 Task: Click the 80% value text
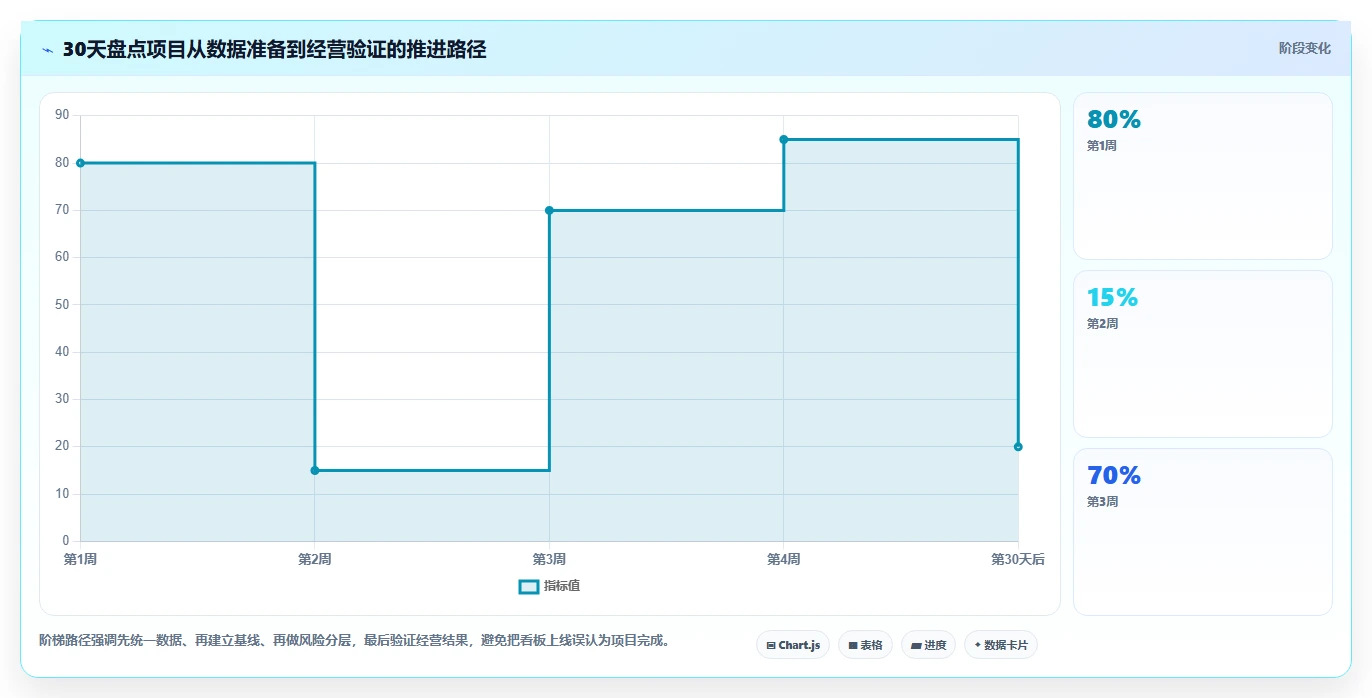[x=1113, y=119]
